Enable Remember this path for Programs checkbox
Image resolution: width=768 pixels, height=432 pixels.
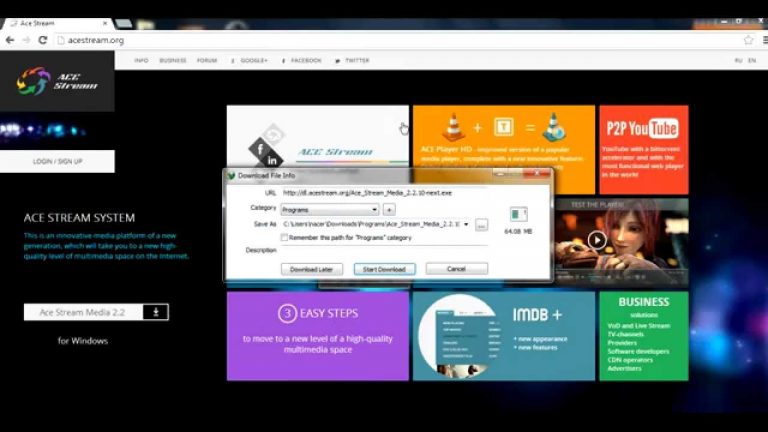[x=284, y=238]
